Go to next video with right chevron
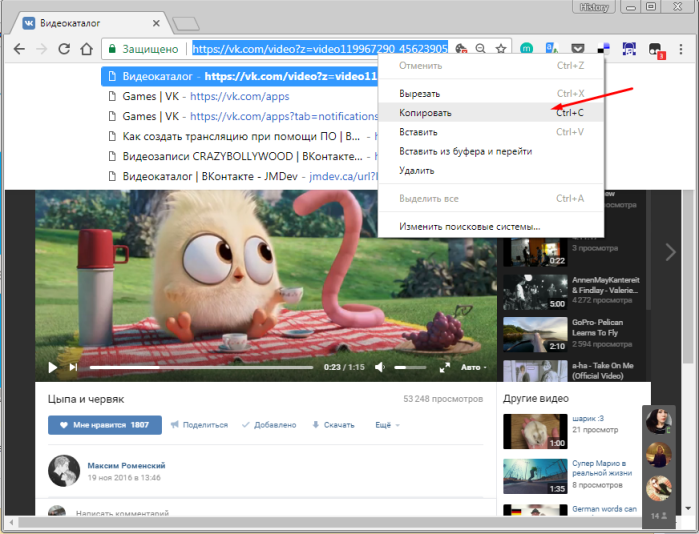699x534 pixels. tap(670, 252)
